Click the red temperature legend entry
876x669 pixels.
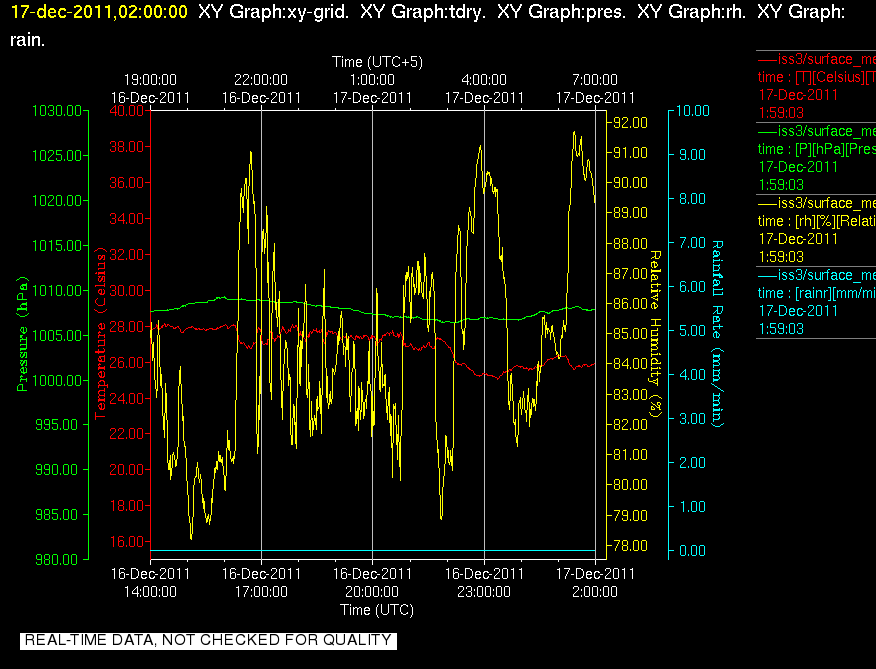point(816,86)
